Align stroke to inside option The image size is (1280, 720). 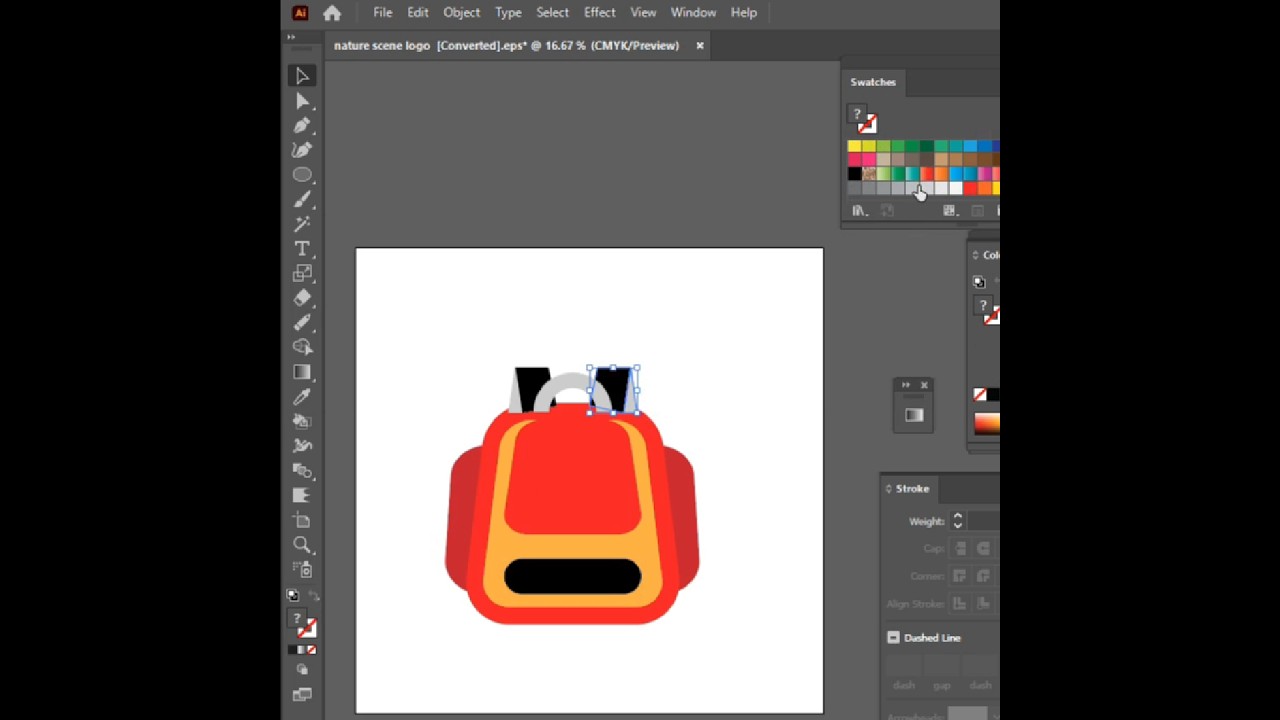983,604
